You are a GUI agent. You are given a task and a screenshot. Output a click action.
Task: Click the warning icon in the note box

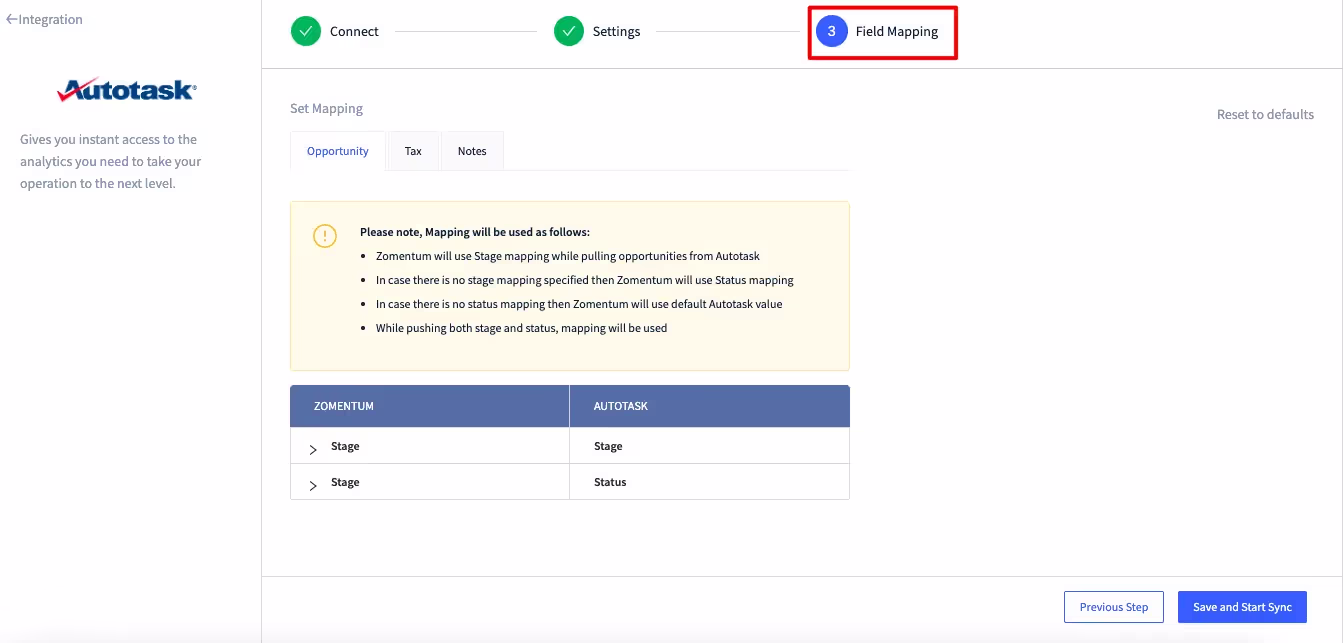325,236
